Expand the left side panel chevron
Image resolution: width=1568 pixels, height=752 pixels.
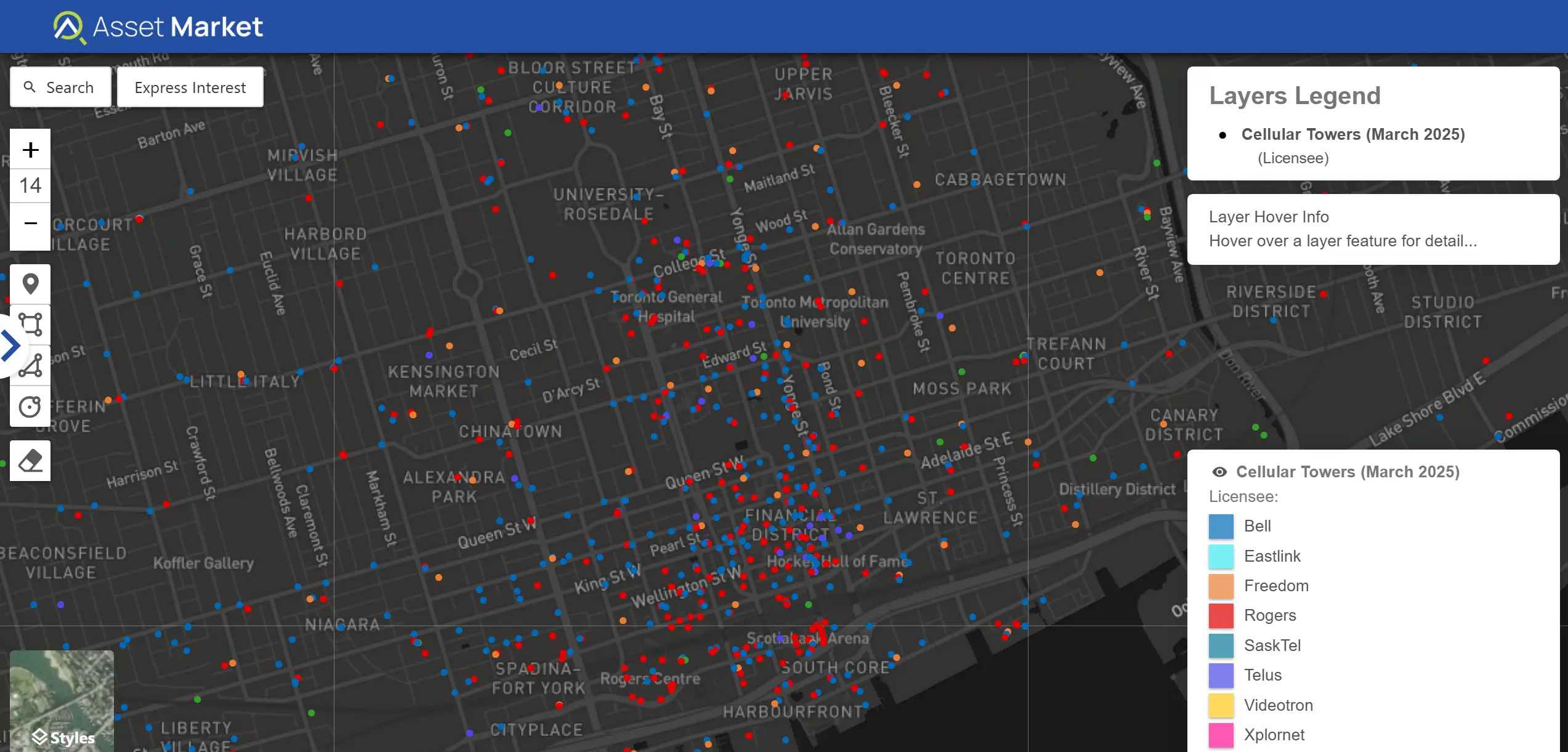(x=10, y=346)
